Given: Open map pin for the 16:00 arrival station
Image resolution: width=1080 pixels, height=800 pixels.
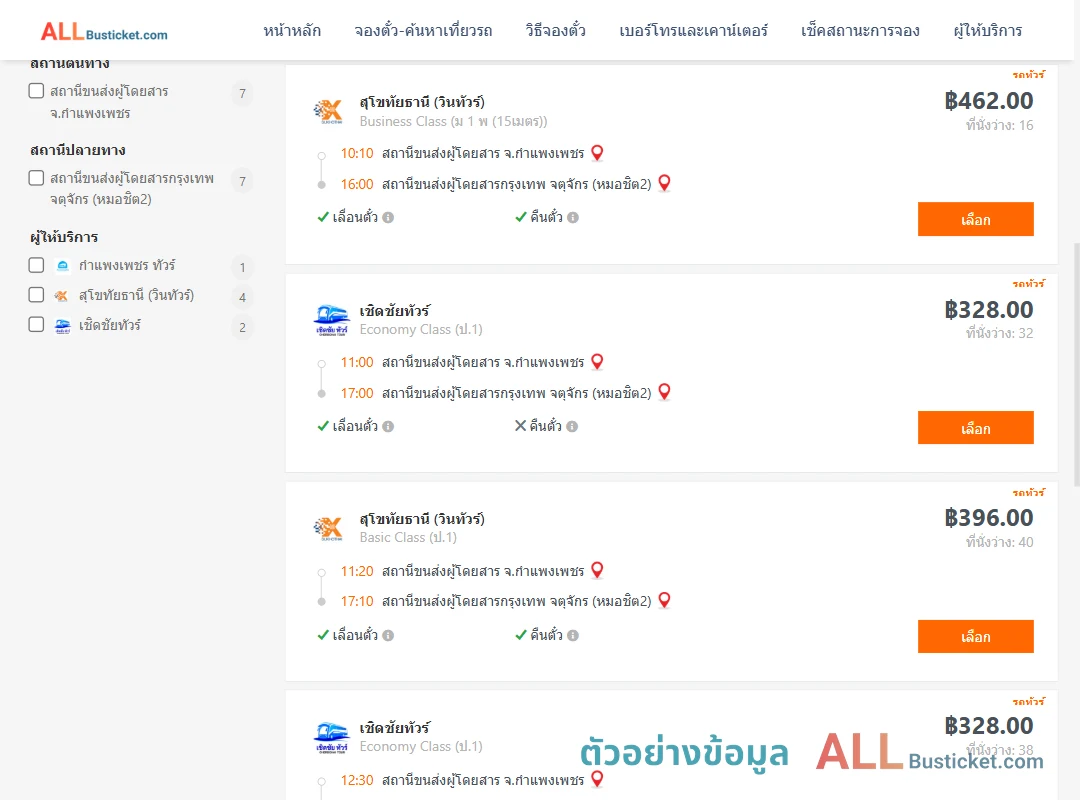Looking at the screenshot, I should tap(665, 183).
